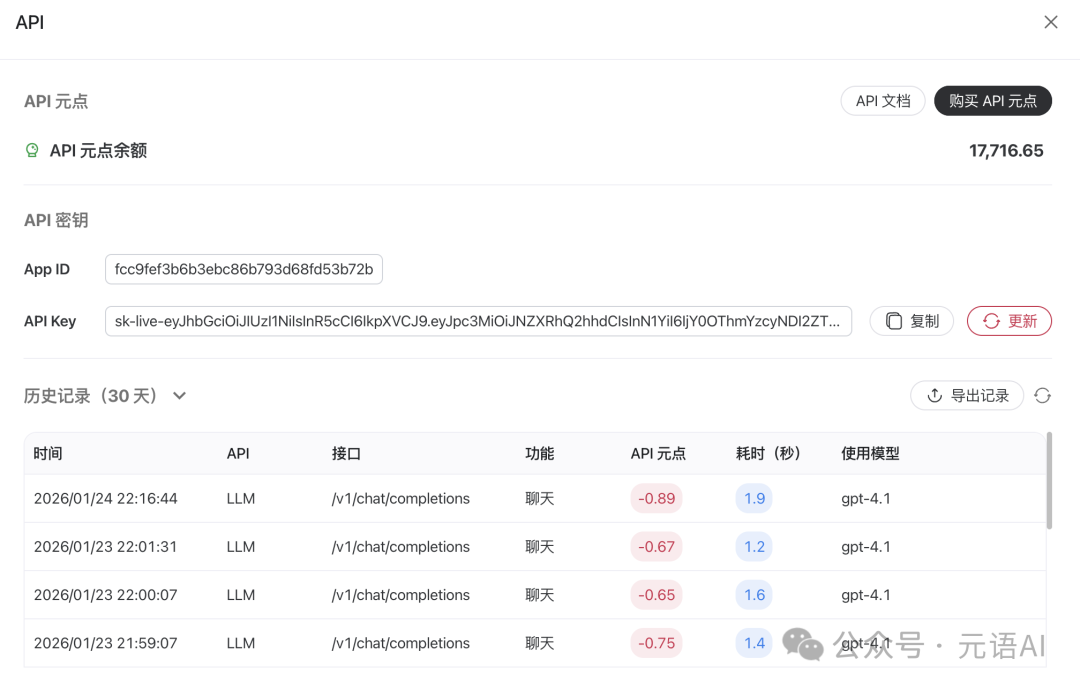Click the 耗时（秒） column header

(x=768, y=453)
